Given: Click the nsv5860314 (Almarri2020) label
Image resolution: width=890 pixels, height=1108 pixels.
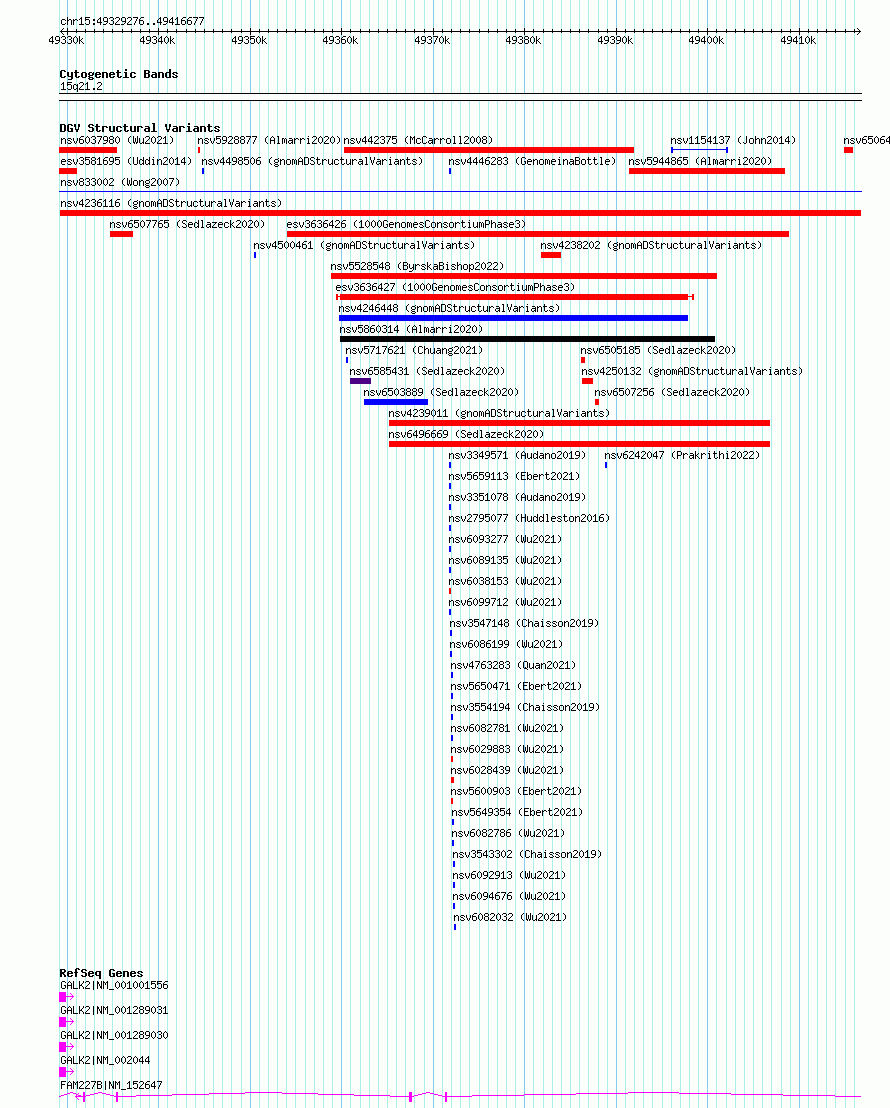Looking at the screenshot, I should tap(411, 329).
